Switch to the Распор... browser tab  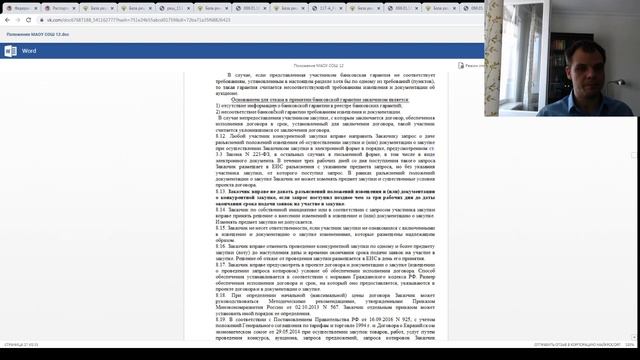click(x=60, y=8)
